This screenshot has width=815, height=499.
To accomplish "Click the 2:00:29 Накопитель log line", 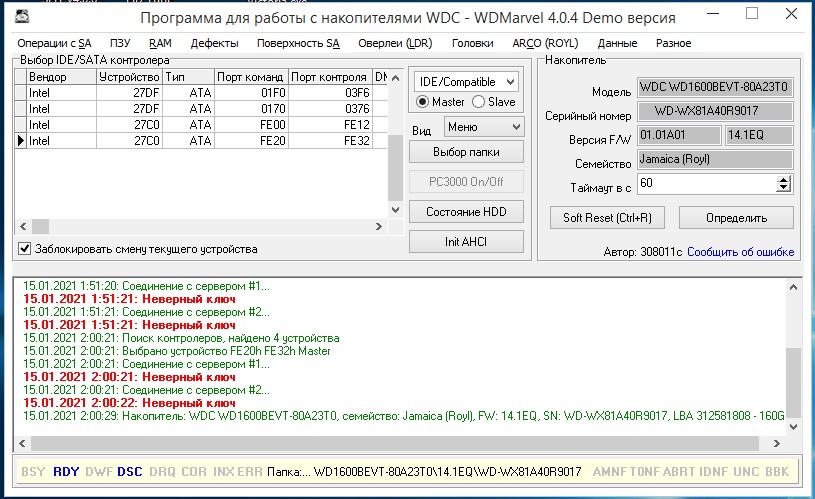I will (403, 416).
